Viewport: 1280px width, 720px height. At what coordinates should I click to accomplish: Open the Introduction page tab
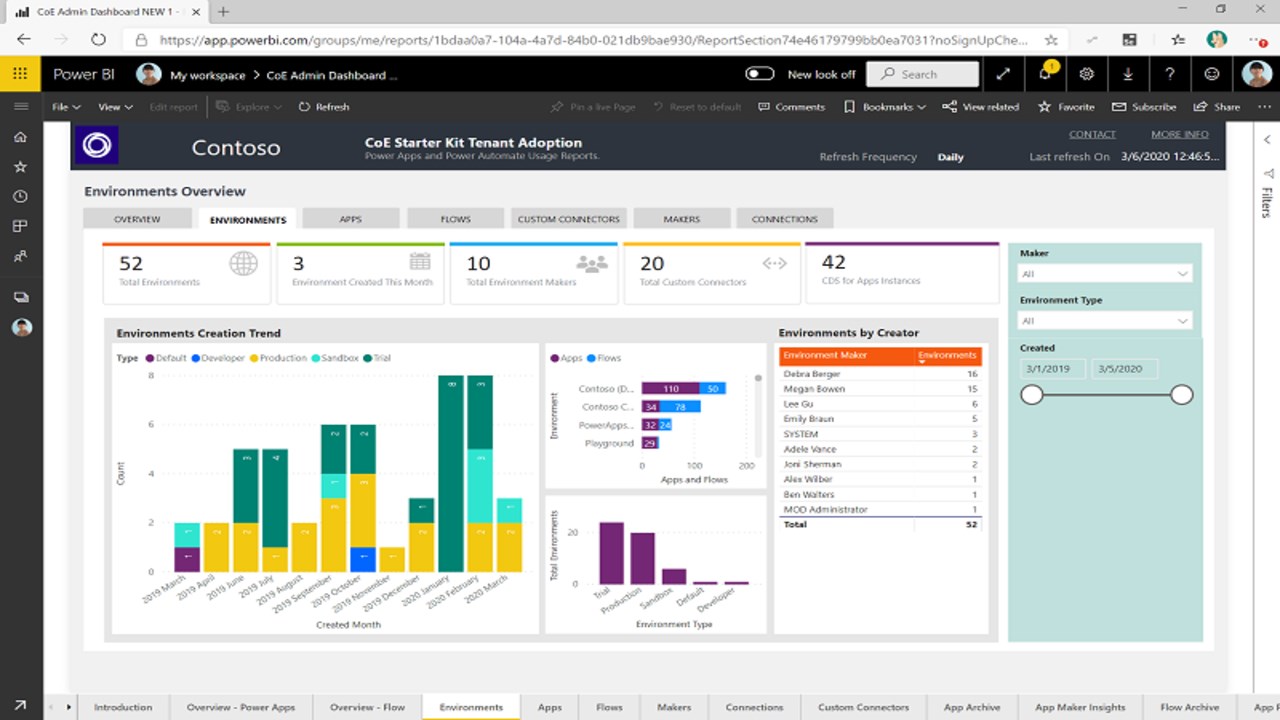[123, 707]
